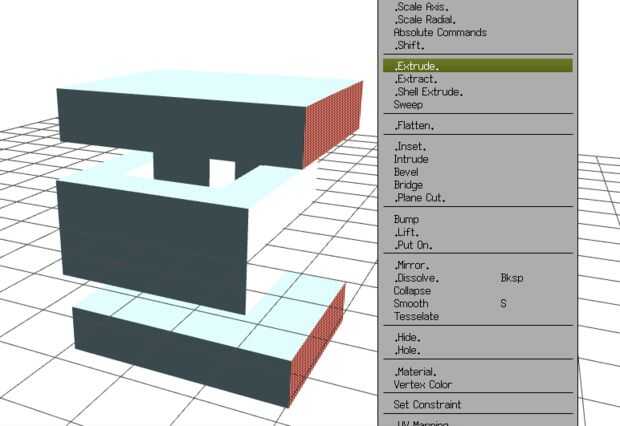620x426 pixels.
Task: Click the dark front face of middle block
Action: pyautogui.click(x=154, y=247)
